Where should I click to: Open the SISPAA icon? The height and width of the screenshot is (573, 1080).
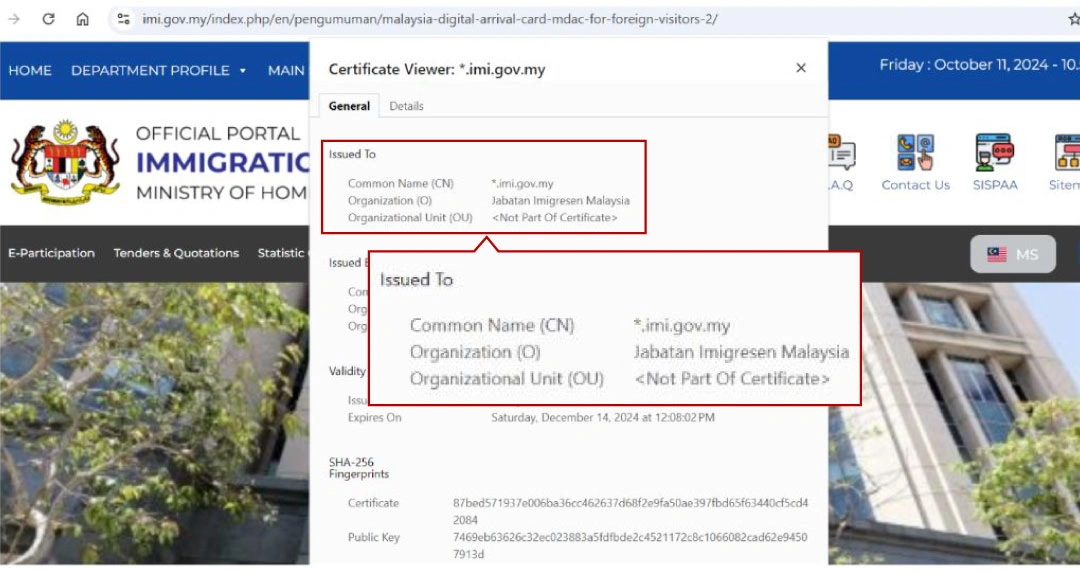click(x=994, y=162)
